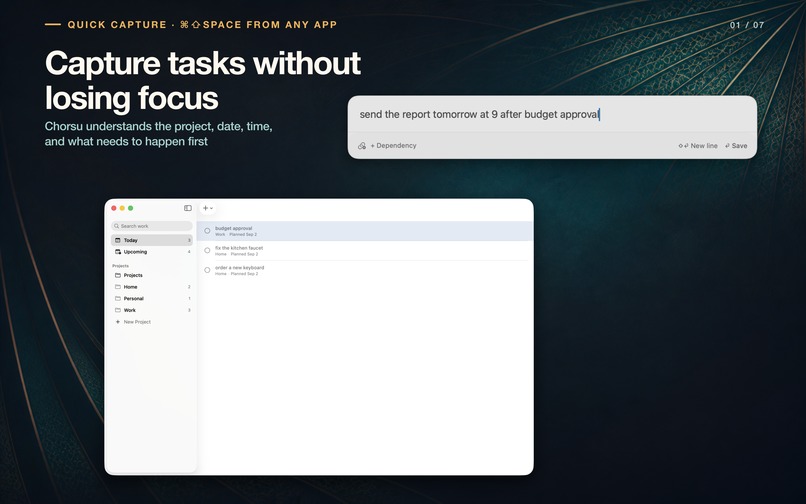Open the add task plus dropdown

point(208,208)
